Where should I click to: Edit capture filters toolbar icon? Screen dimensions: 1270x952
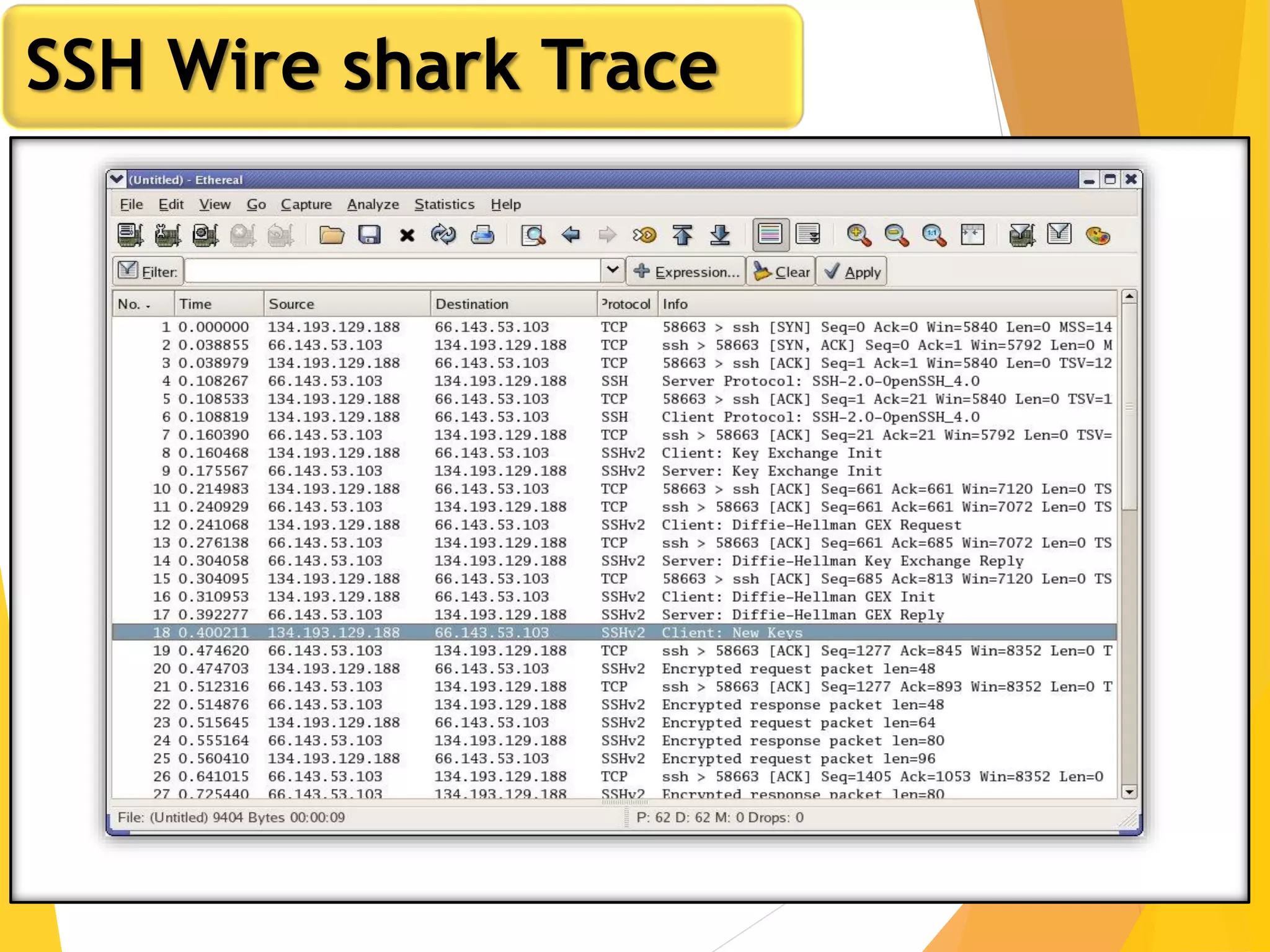(x=1022, y=235)
